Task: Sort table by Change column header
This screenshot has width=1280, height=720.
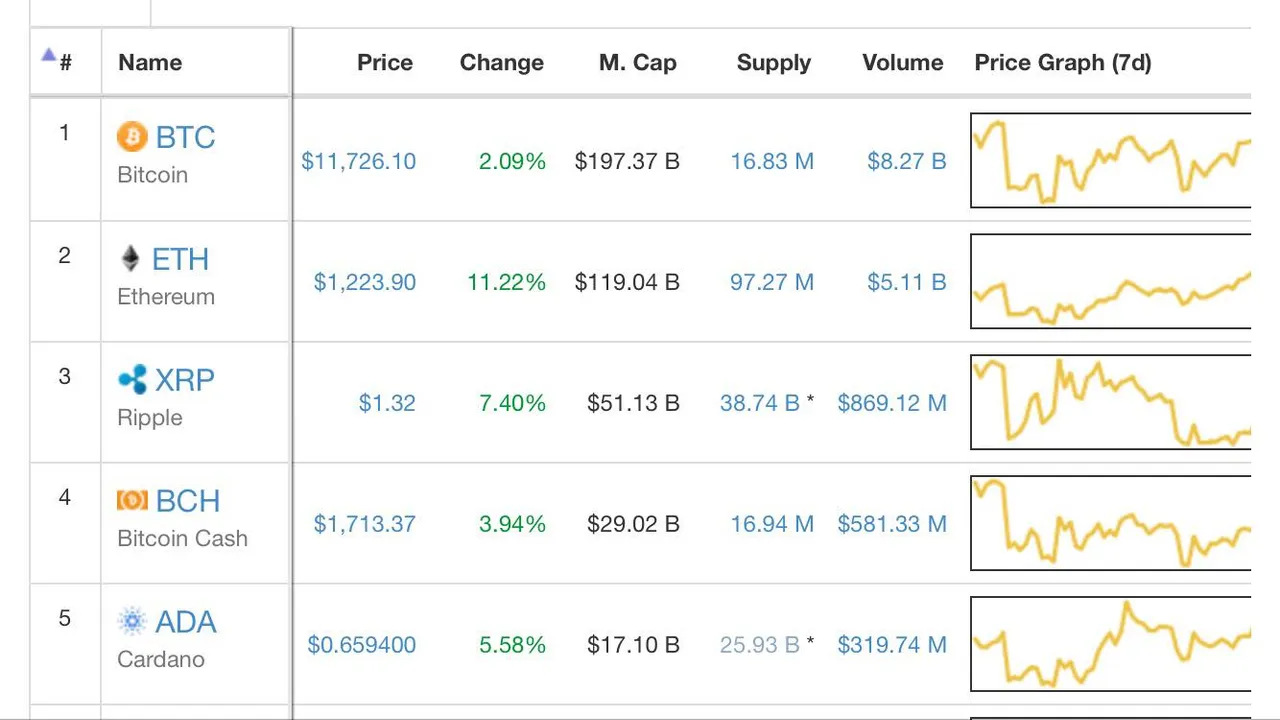Action: click(x=502, y=62)
